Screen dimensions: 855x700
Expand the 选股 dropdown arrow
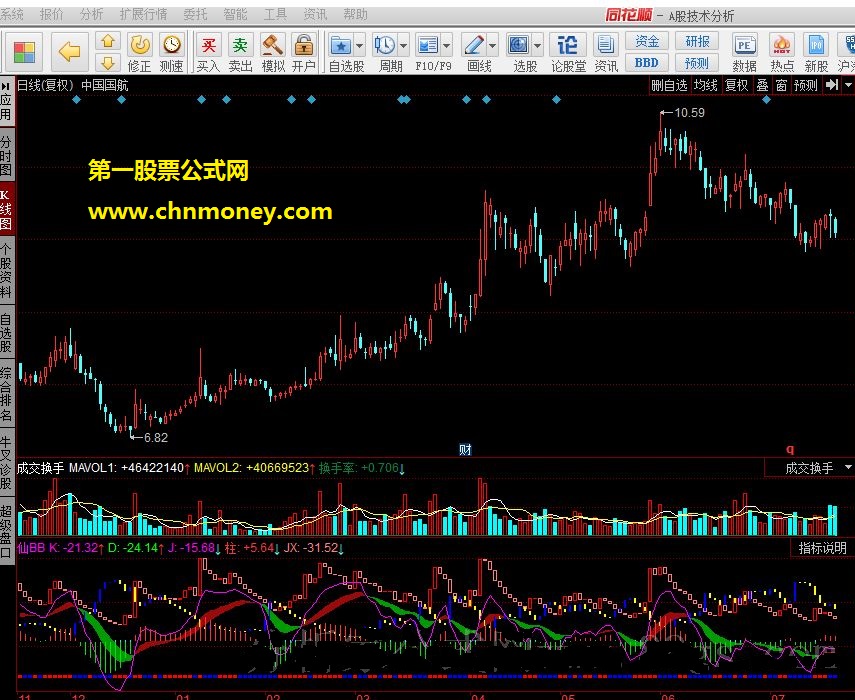point(537,46)
